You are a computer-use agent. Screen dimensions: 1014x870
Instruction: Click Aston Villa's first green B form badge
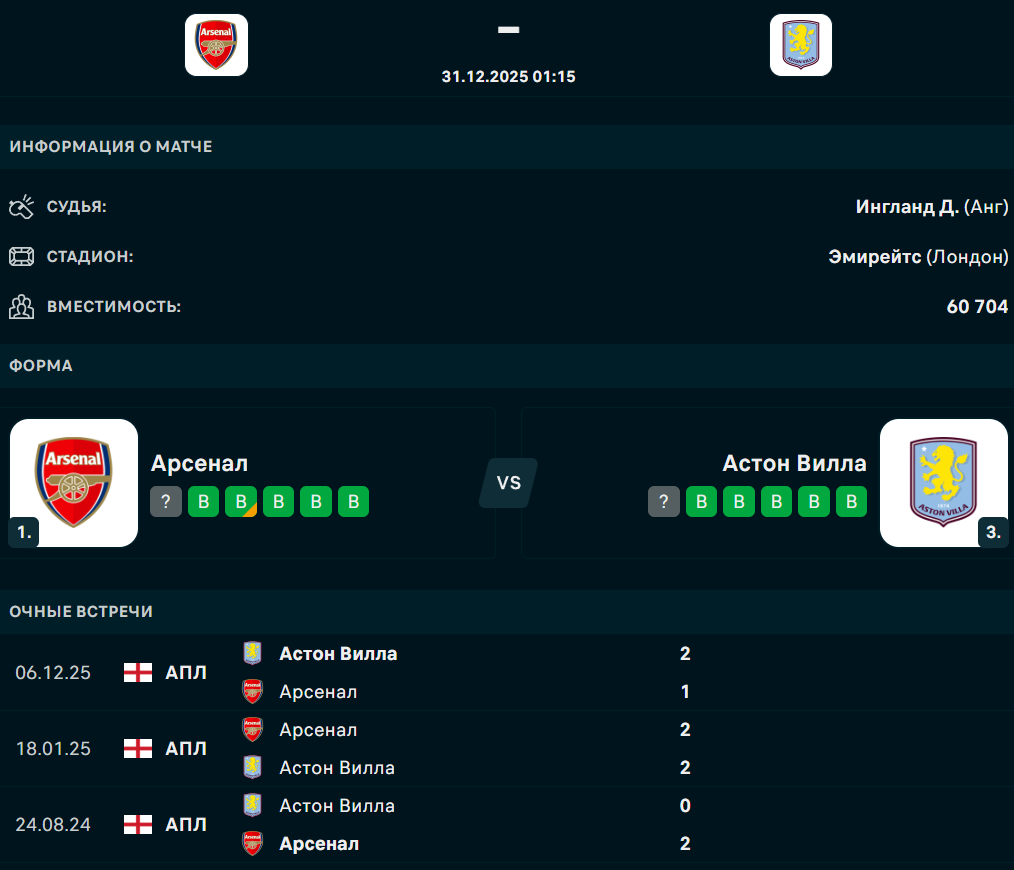(701, 502)
